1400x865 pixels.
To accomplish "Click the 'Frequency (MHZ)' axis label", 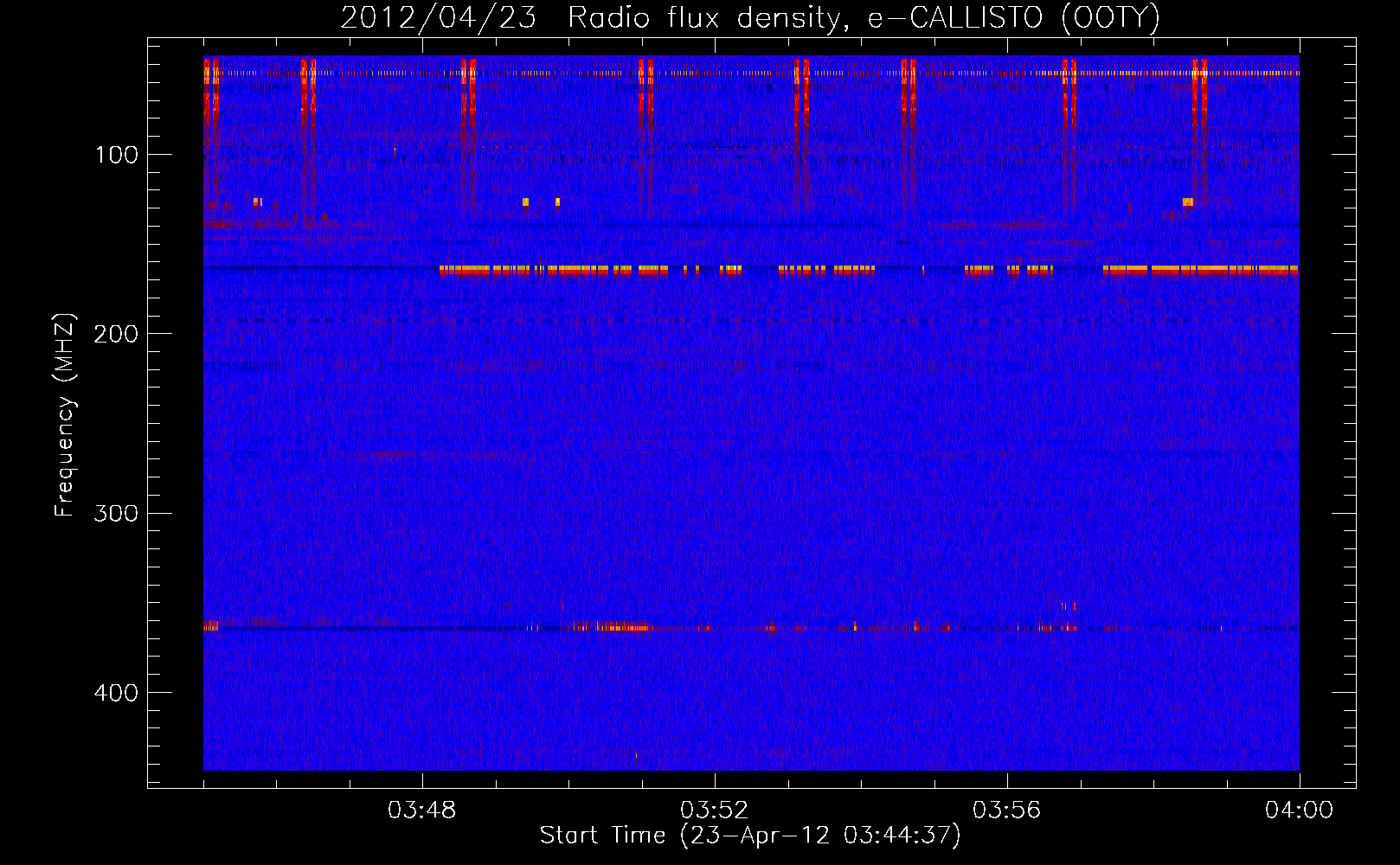I will 64,415.
